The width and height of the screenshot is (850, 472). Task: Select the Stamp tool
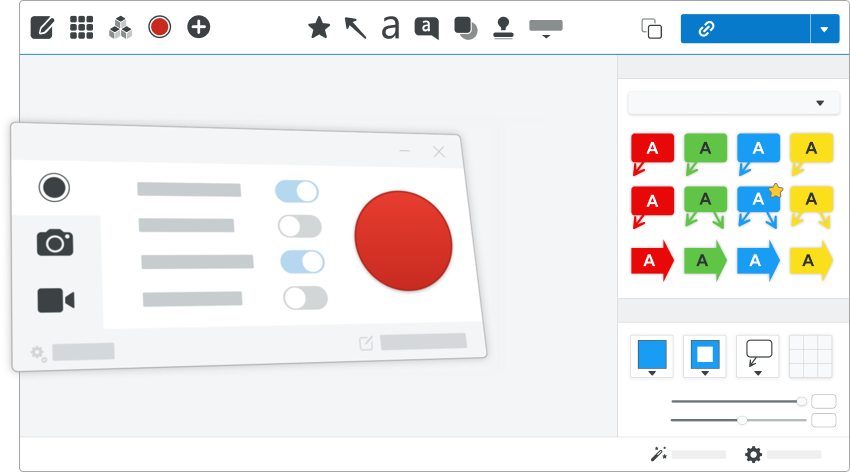point(503,28)
